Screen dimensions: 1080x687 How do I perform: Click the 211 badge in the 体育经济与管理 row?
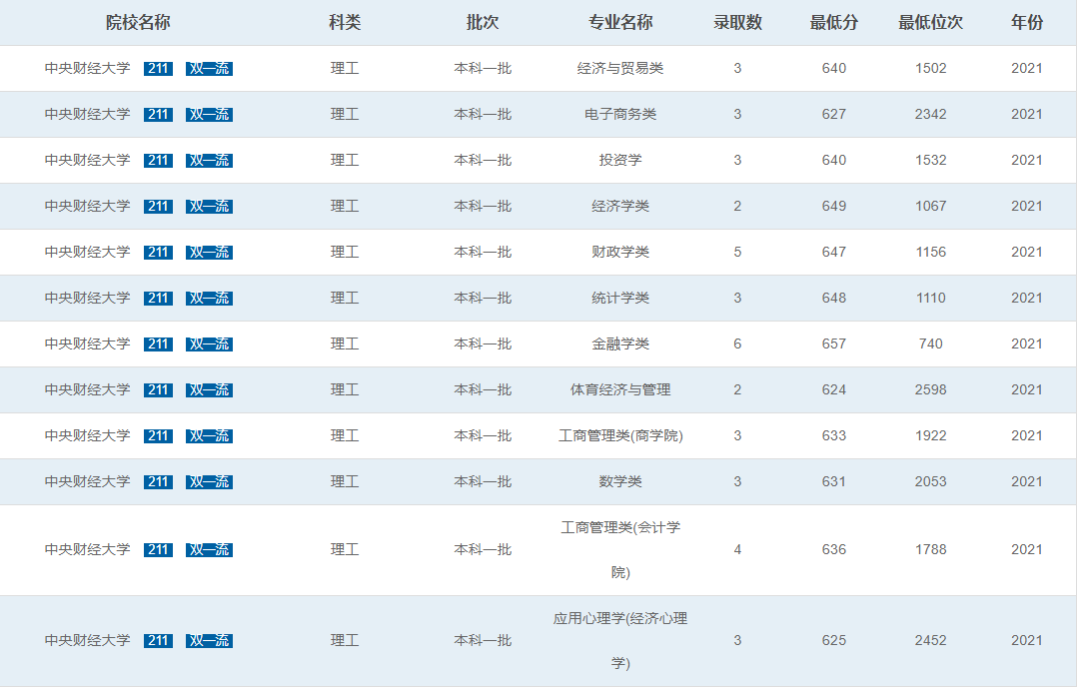click(158, 390)
